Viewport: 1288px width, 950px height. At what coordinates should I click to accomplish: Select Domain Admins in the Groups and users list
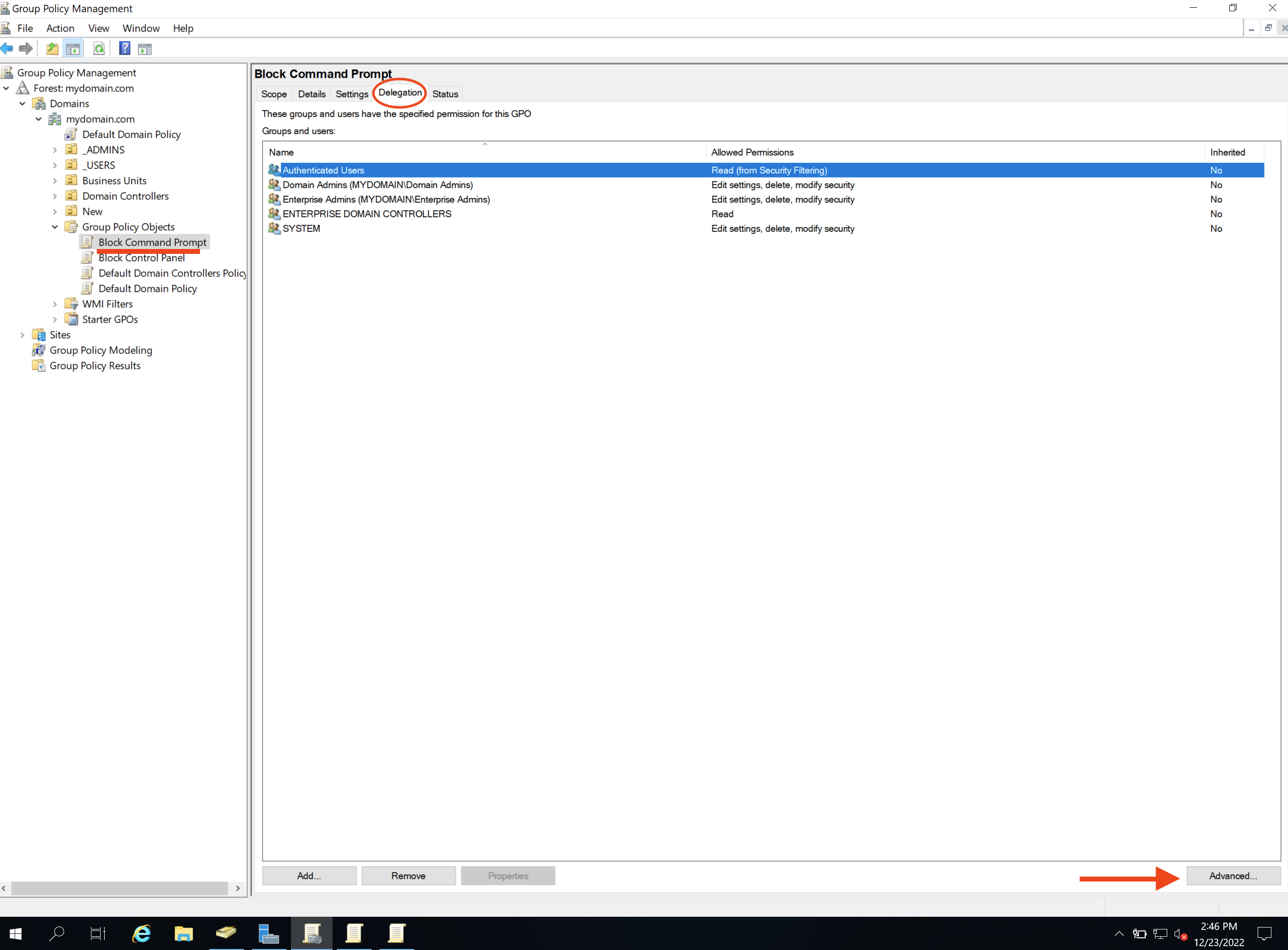click(377, 184)
